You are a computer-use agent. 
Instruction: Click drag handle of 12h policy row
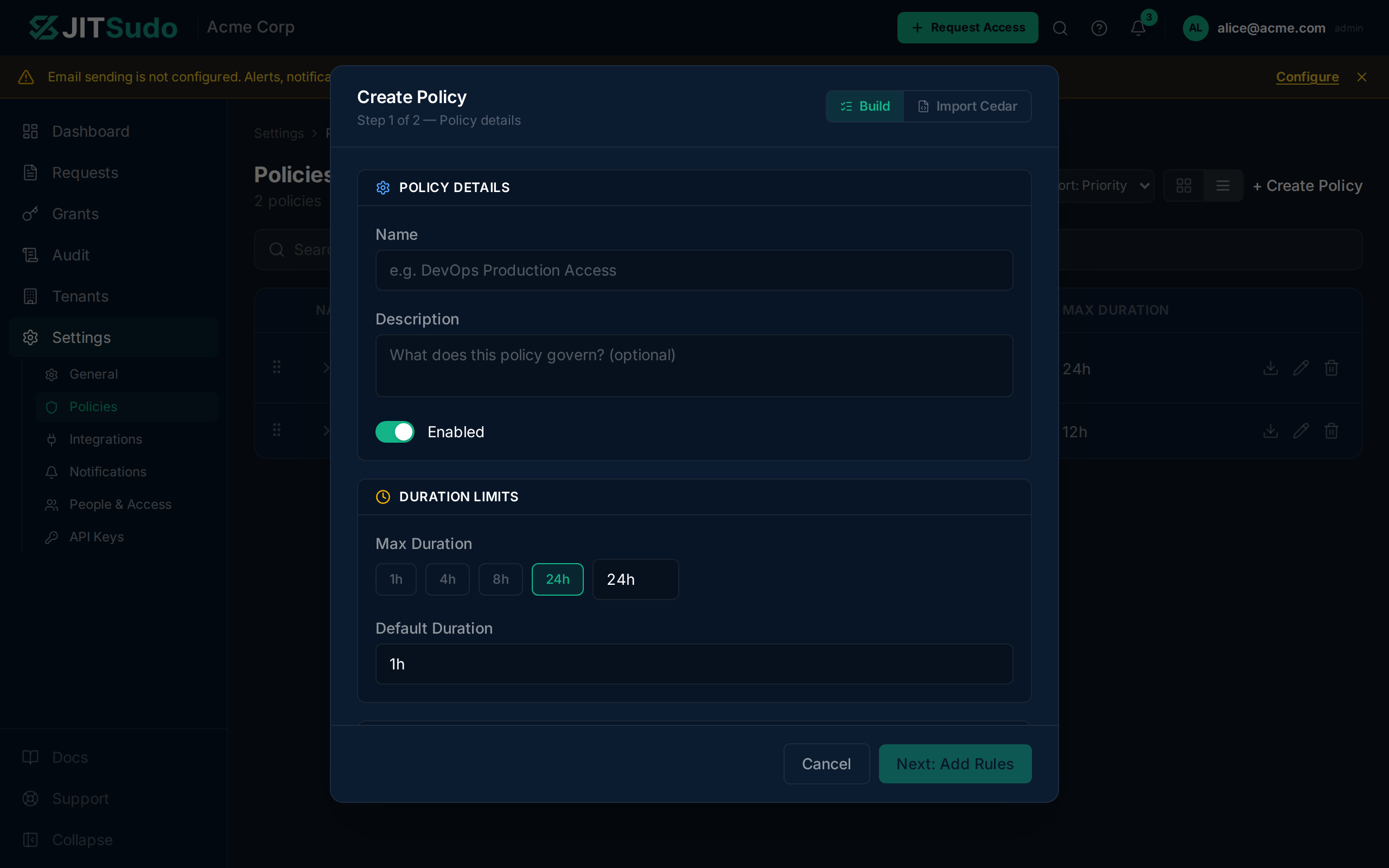pyautogui.click(x=277, y=430)
